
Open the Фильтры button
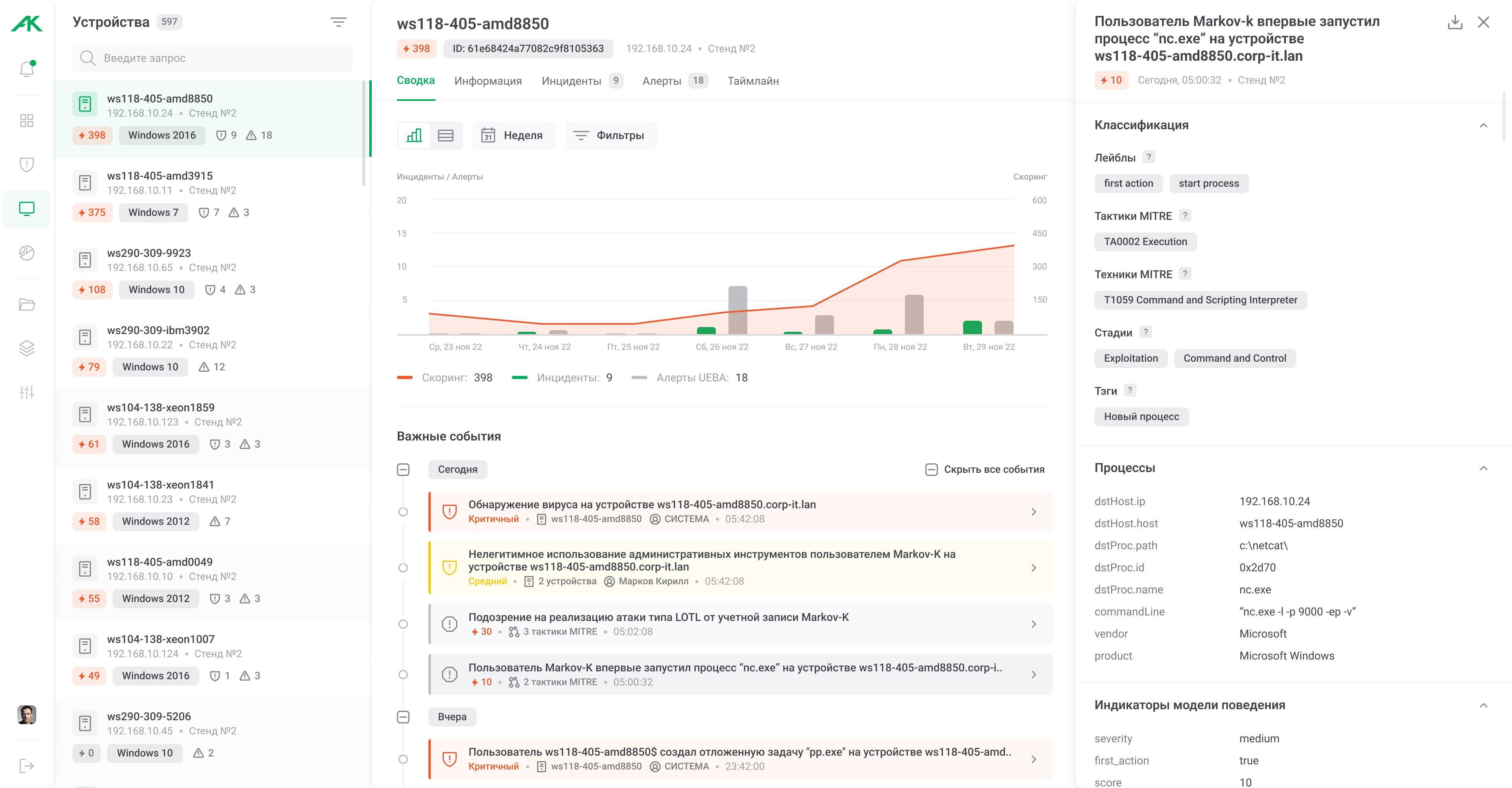(610, 136)
